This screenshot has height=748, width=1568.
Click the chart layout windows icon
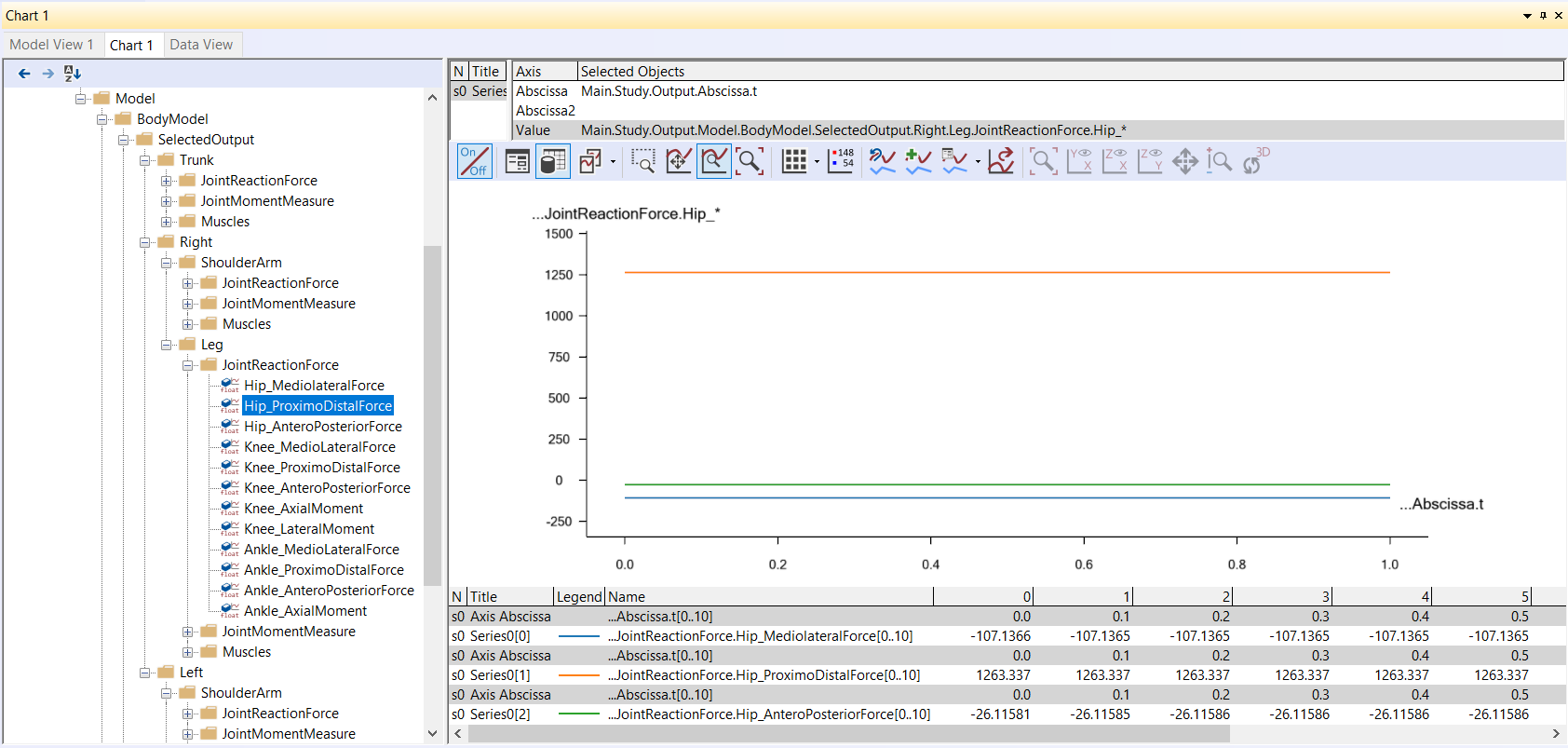click(x=590, y=161)
